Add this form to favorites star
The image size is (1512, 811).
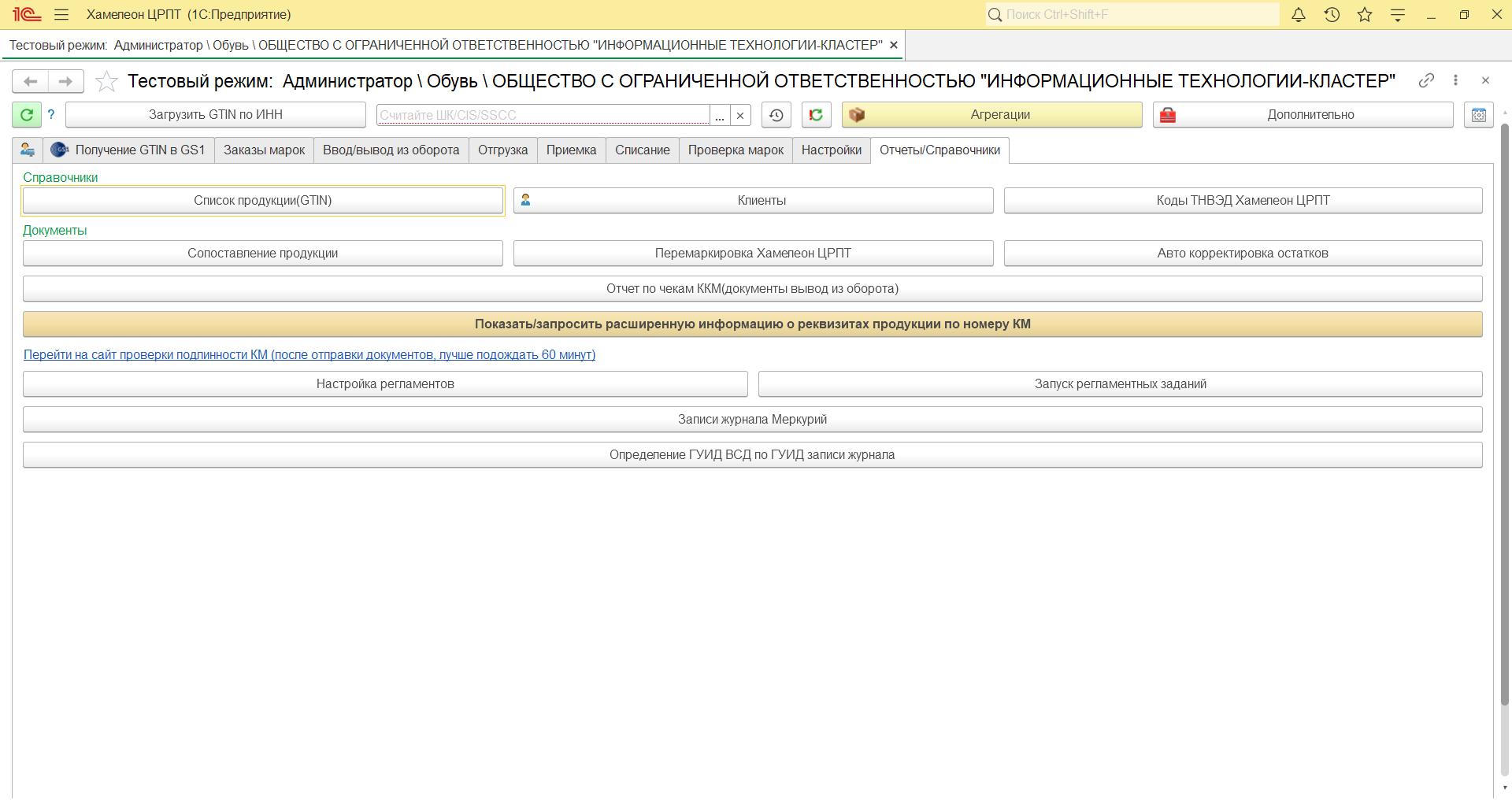click(x=106, y=81)
